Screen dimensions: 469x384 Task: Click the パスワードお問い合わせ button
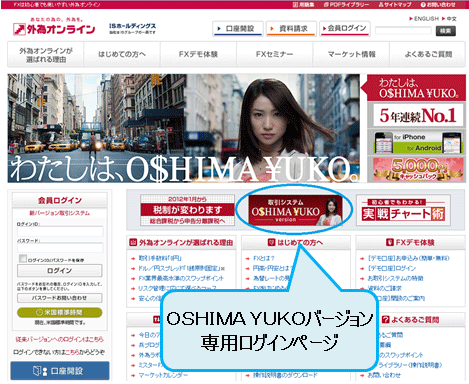click(60, 298)
